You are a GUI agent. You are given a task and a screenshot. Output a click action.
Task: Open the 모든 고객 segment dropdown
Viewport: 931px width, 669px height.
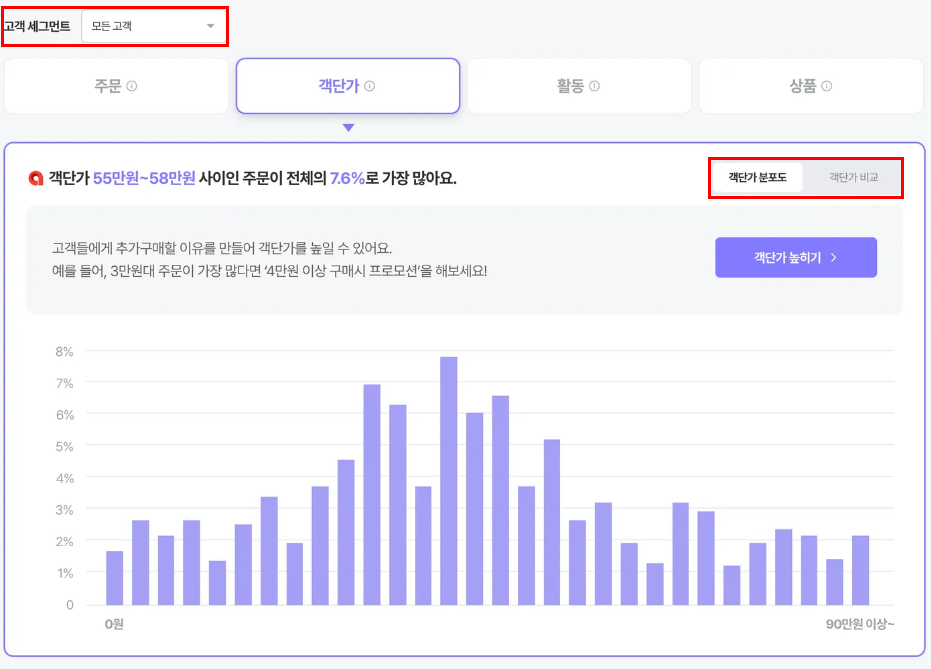[x=153, y=26]
